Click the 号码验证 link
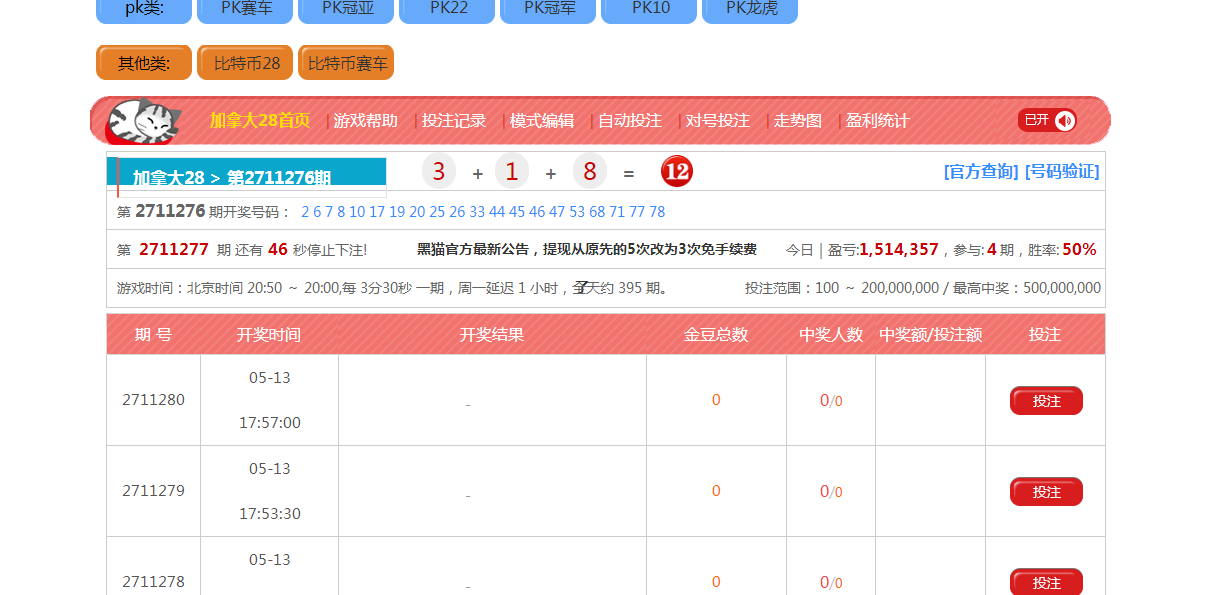This screenshot has width=1221, height=595. (x=1062, y=172)
